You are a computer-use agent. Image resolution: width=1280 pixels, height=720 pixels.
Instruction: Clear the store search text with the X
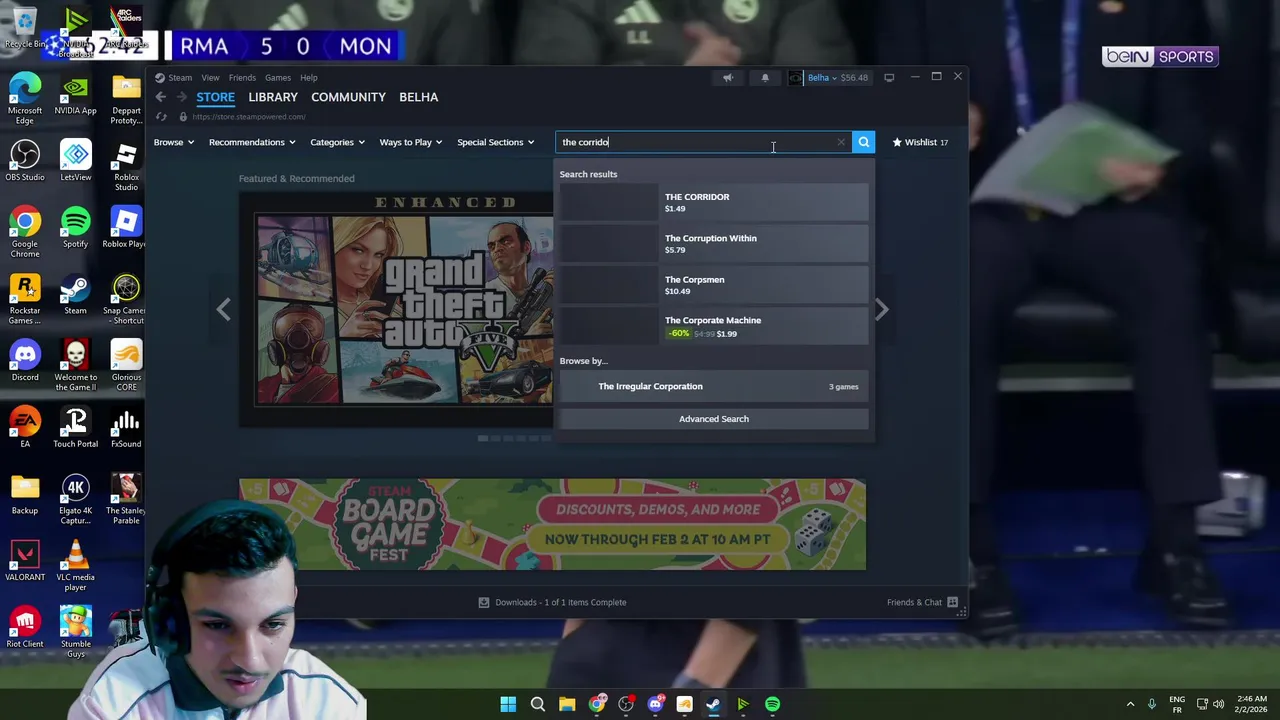click(841, 142)
